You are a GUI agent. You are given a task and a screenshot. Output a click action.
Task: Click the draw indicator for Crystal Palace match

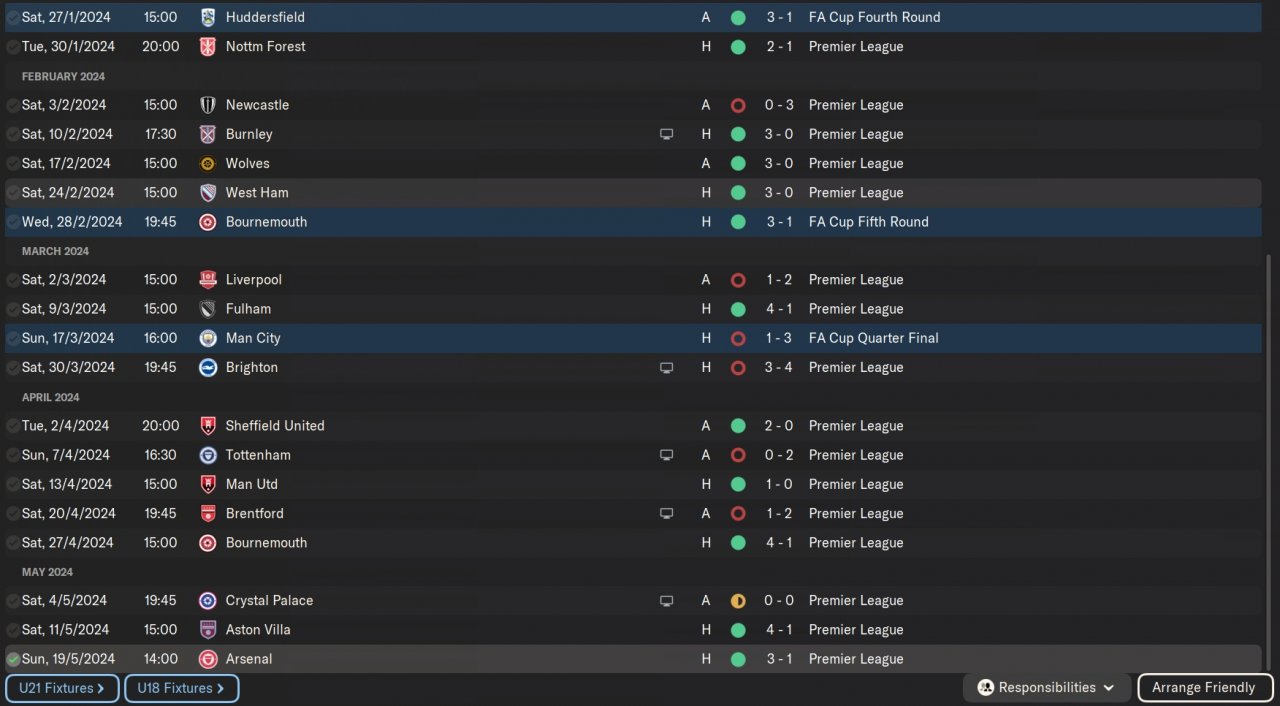point(738,601)
